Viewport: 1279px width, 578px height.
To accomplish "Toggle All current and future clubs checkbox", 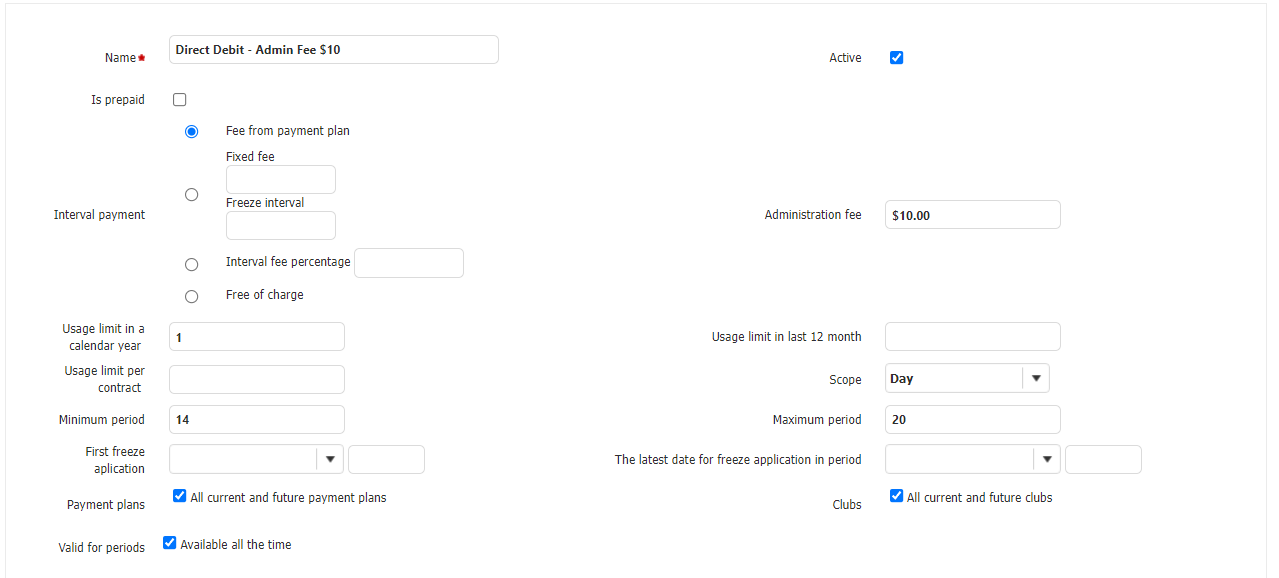I will [x=896, y=496].
